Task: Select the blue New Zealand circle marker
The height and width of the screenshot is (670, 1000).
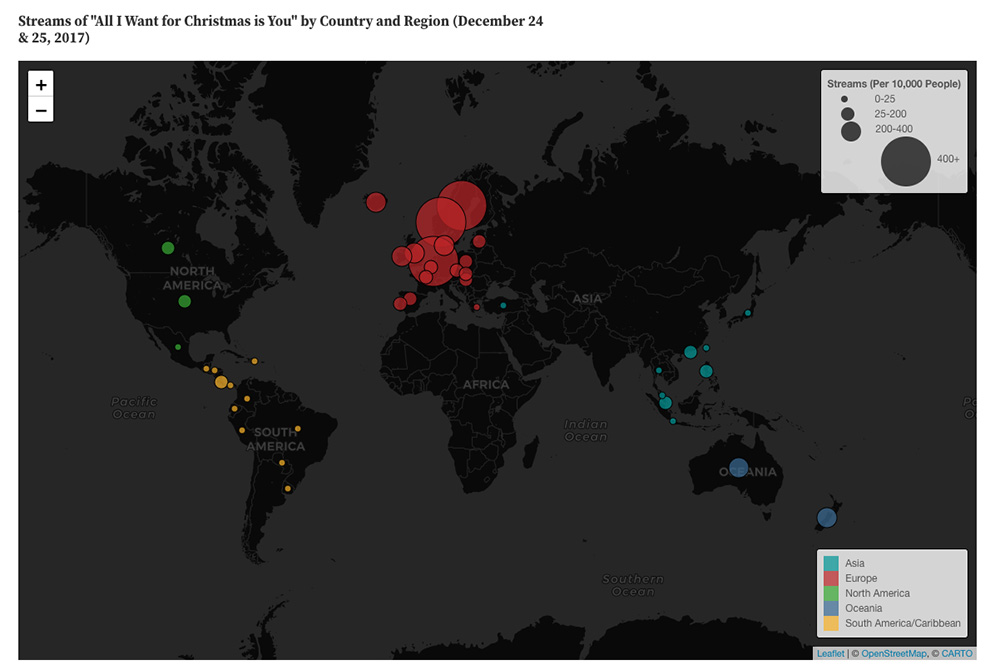Action: tap(826, 517)
